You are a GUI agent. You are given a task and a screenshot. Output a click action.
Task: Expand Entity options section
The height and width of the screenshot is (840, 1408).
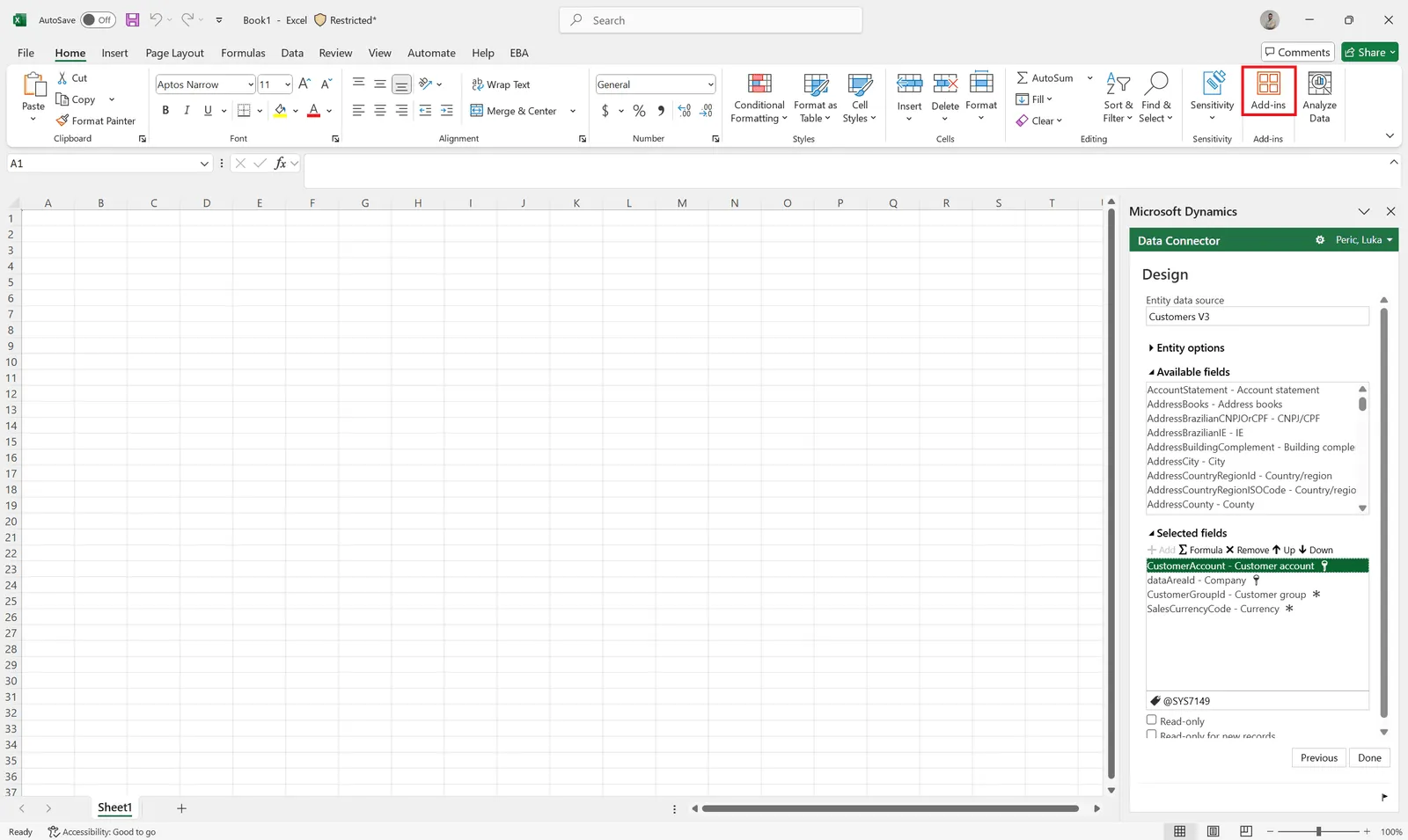1186,348
